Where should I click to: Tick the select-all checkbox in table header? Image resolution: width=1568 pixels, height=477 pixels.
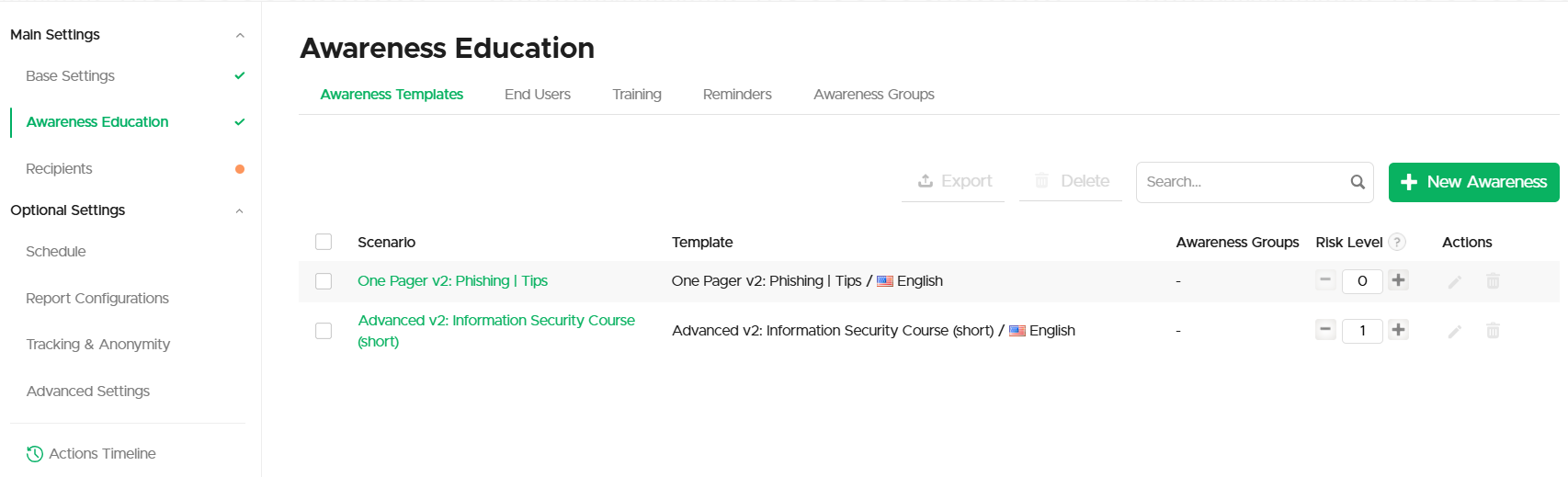[x=324, y=242]
